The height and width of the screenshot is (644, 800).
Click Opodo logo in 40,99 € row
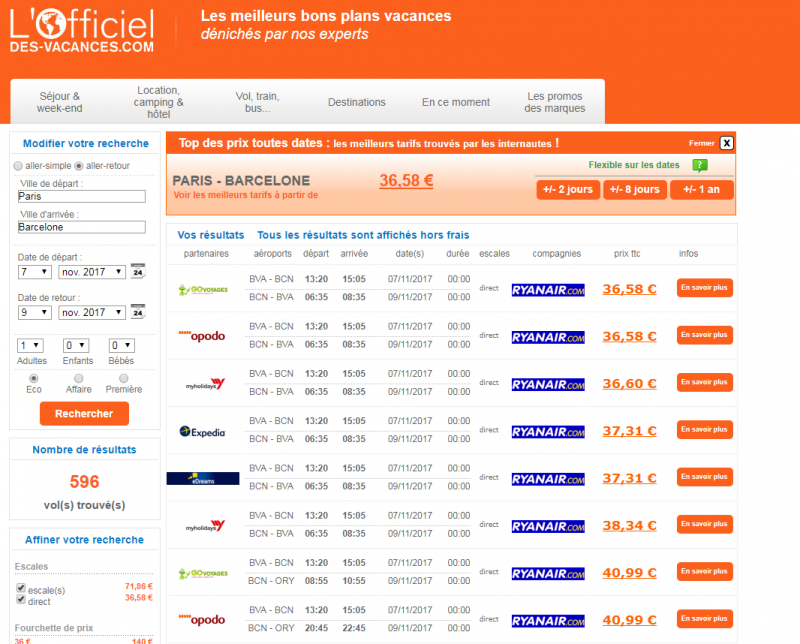pyautogui.click(x=202, y=620)
